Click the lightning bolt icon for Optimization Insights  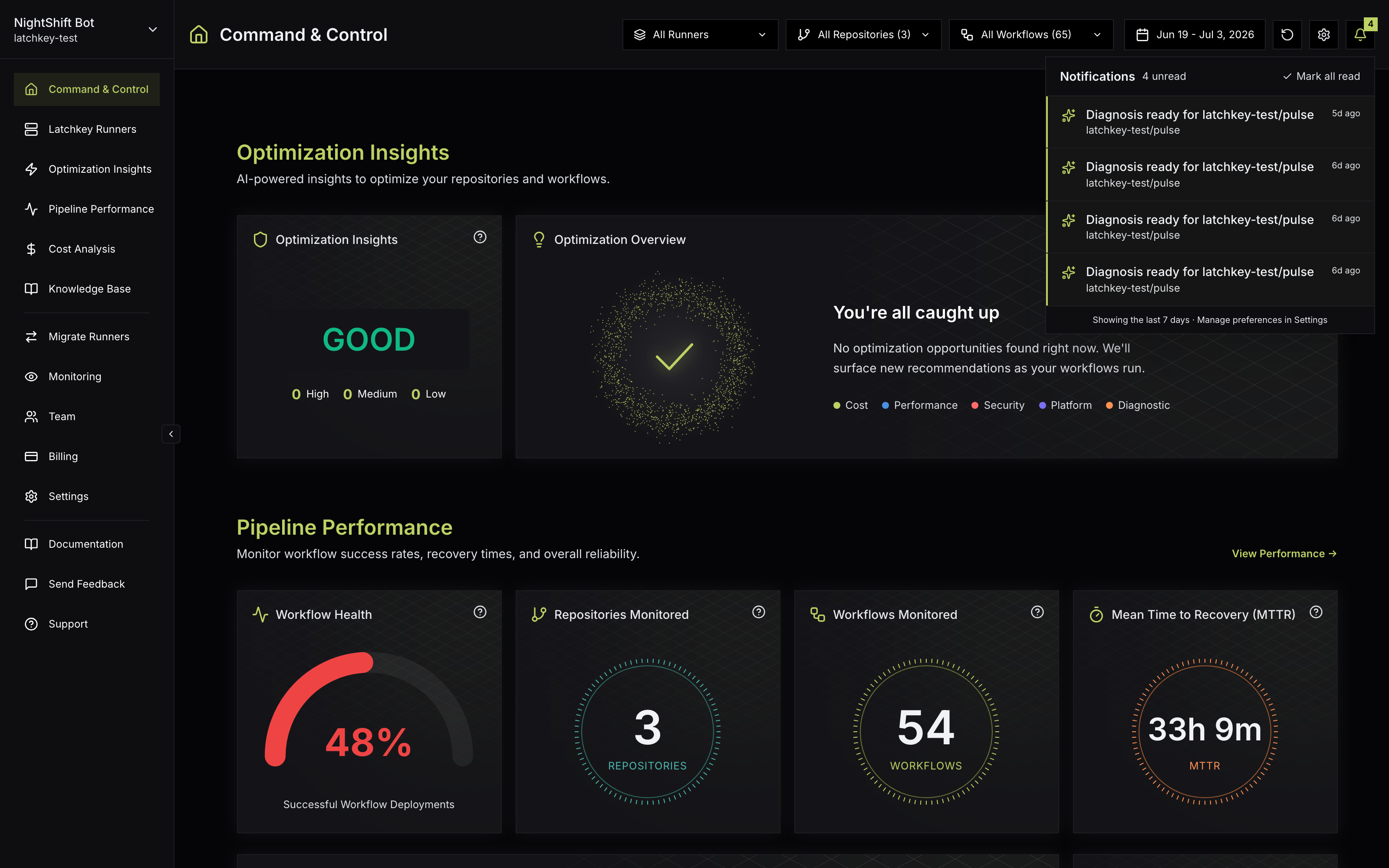[x=31, y=169]
